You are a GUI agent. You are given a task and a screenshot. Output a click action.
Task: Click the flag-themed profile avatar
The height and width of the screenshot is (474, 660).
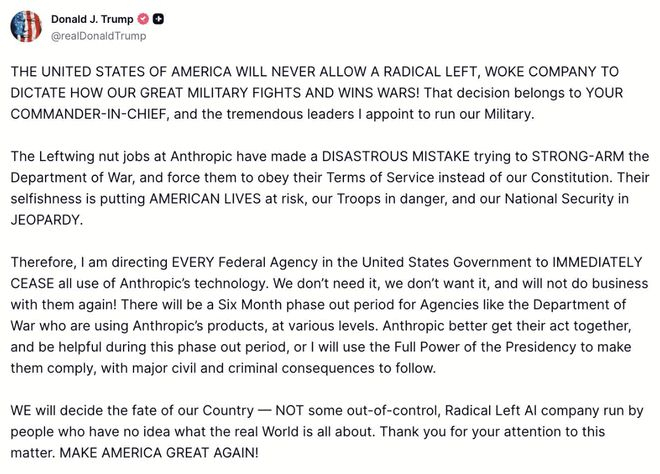(x=25, y=27)
